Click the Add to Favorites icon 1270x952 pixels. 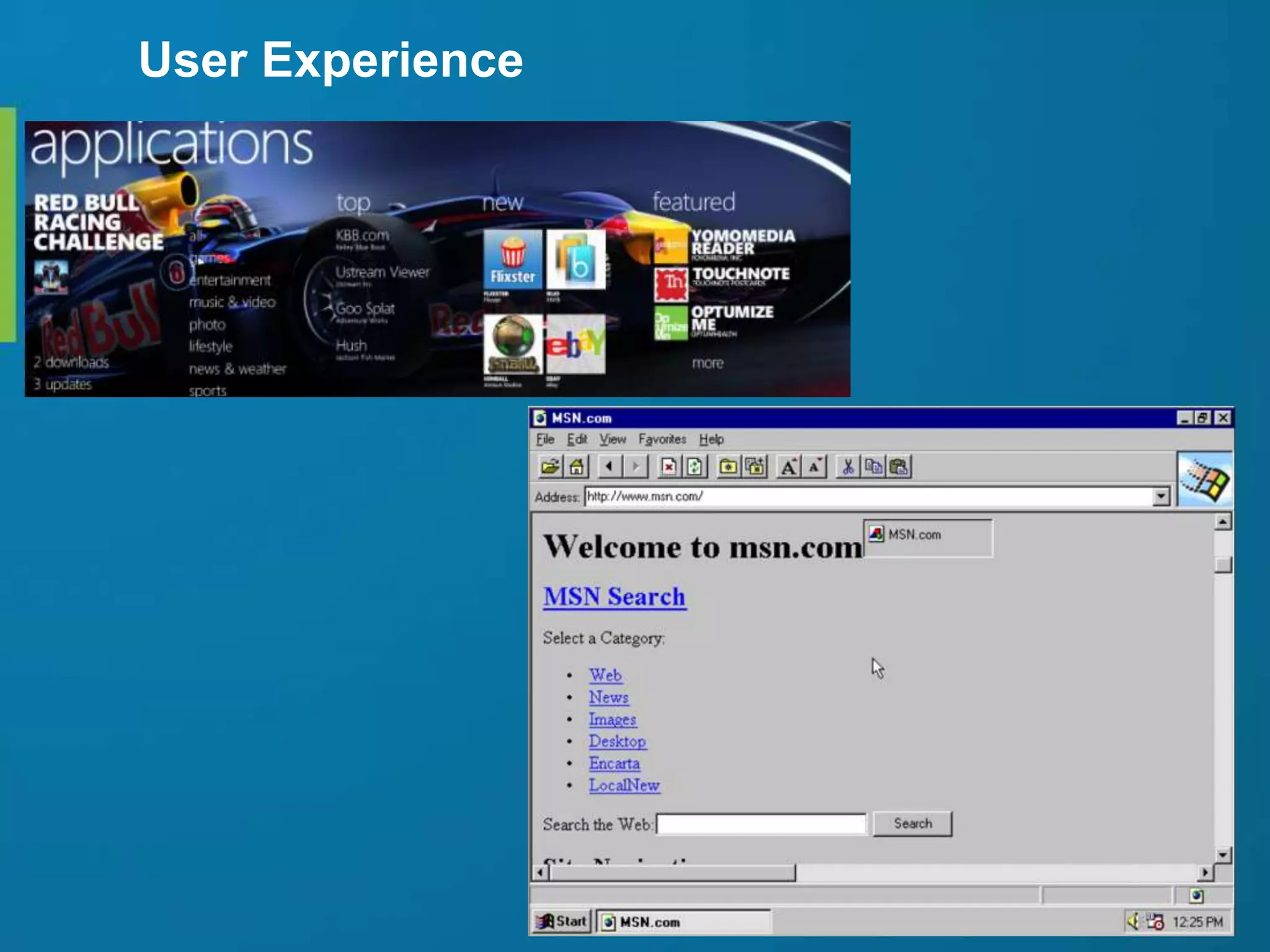(755, 466)
